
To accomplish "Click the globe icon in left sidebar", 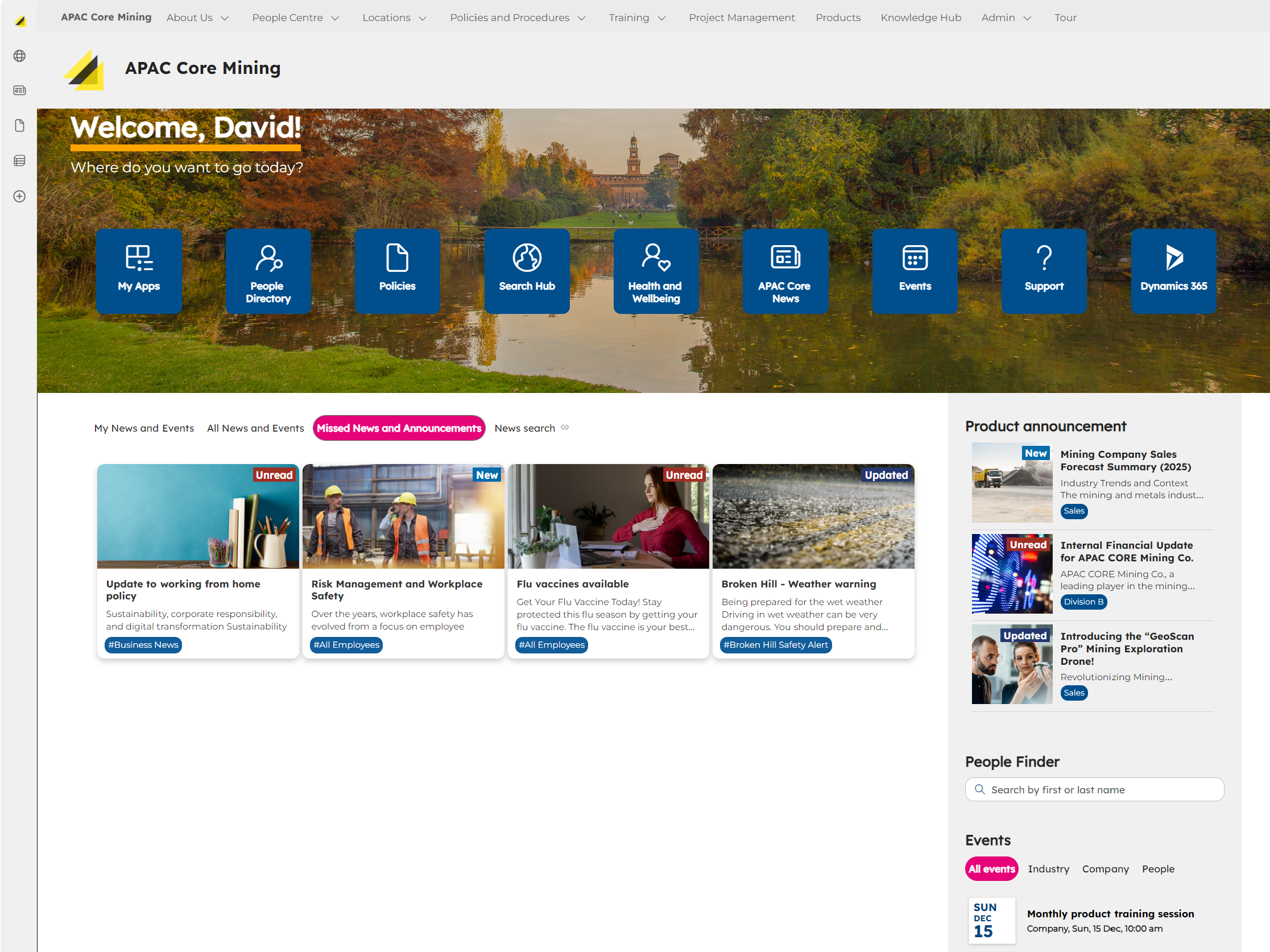I will 19,56.
